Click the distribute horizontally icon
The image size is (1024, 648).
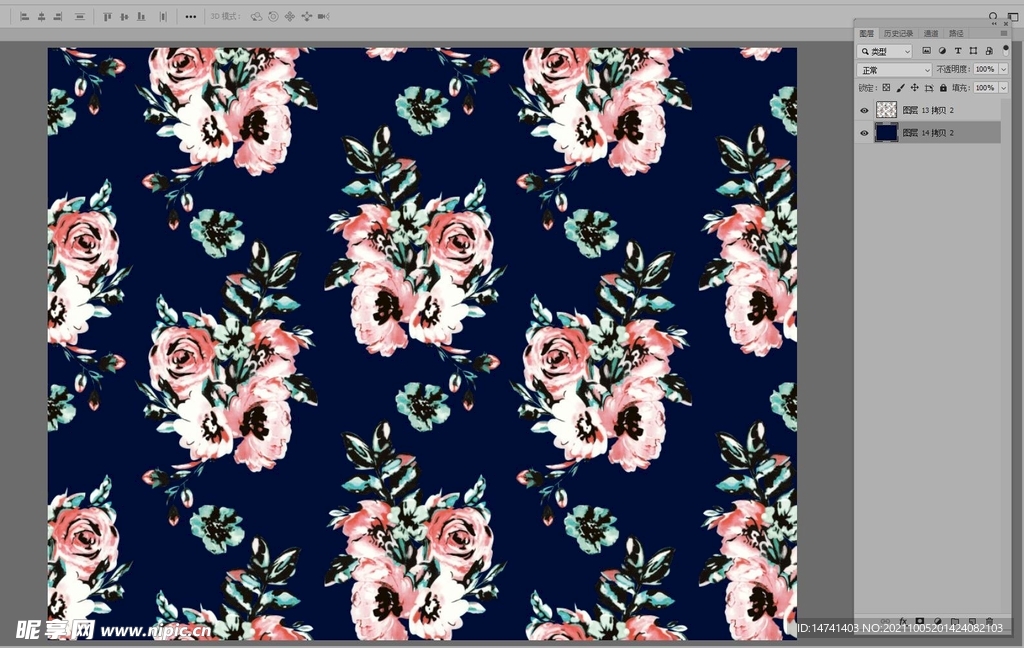point(163,16)
